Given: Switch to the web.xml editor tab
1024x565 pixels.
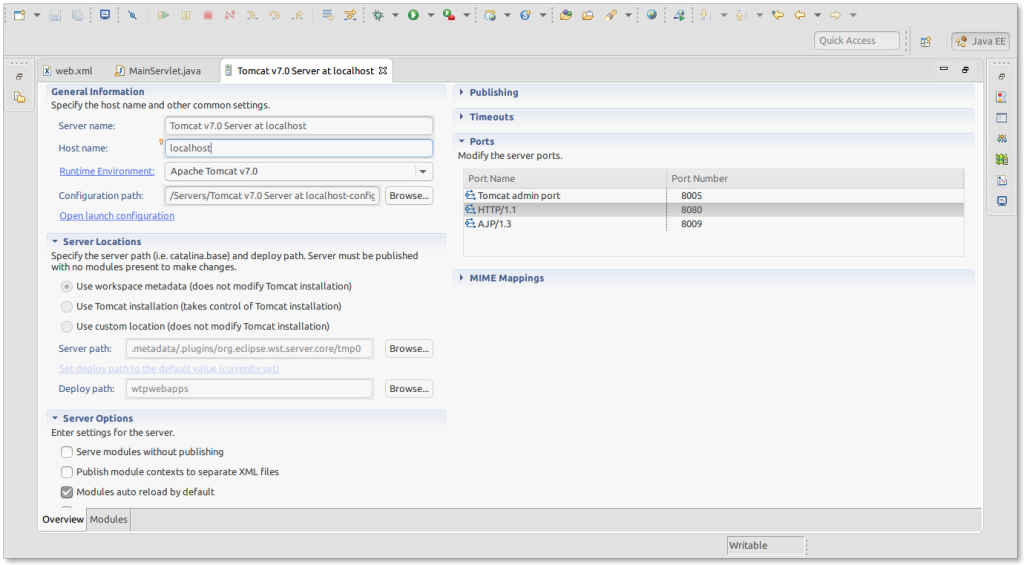Looking at the screenshot, I should click(69, 71).
